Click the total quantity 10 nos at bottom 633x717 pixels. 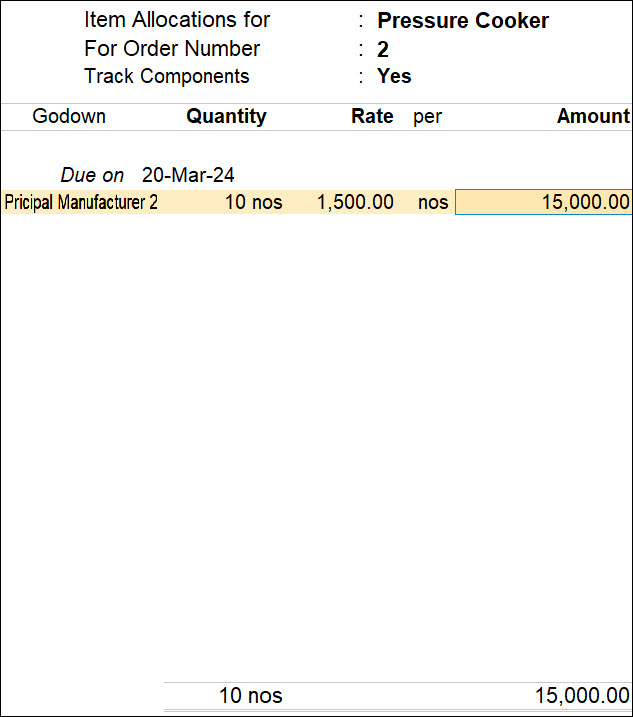tap(251, 696)
